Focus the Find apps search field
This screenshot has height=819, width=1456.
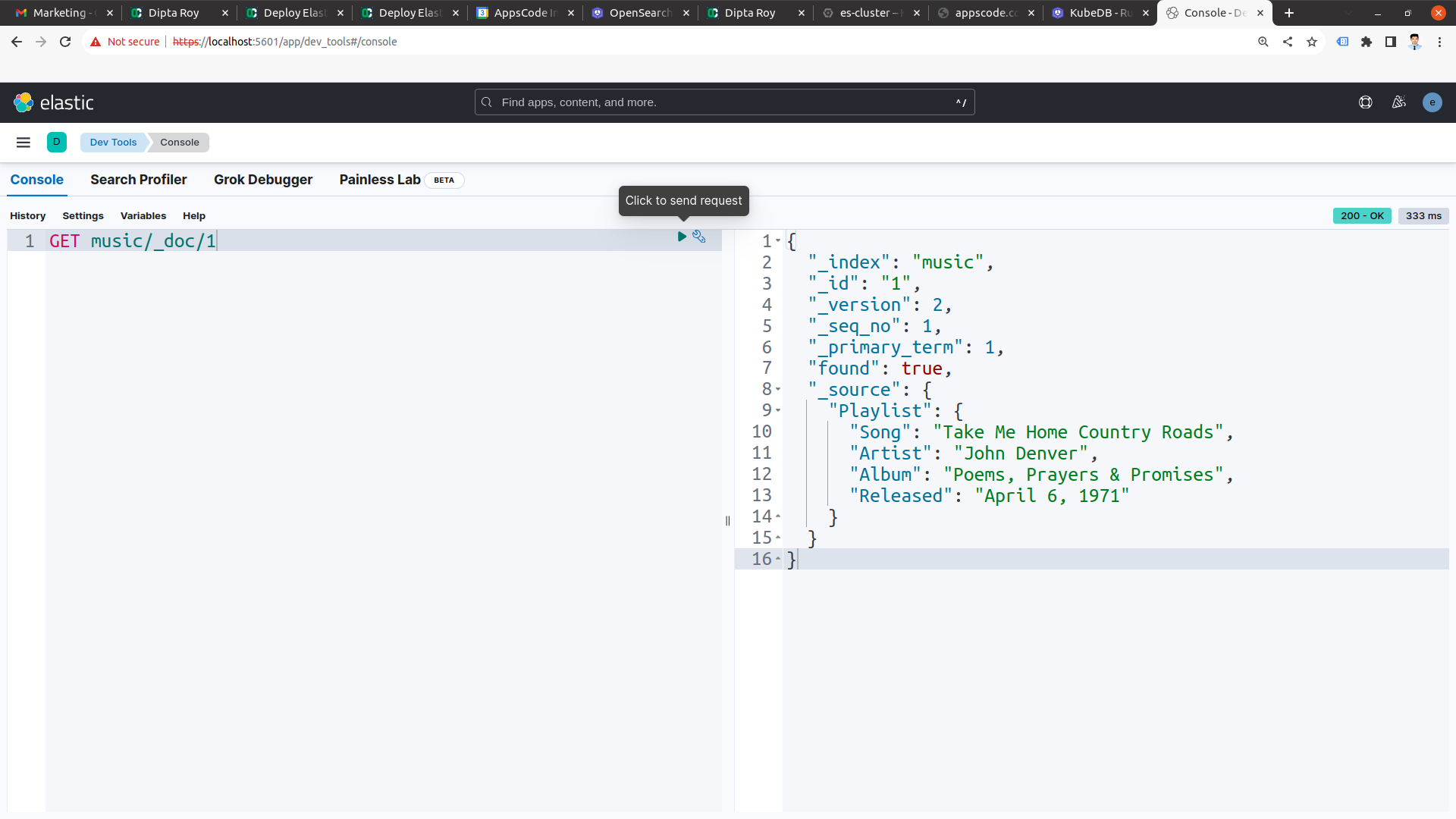pyautogui.click(x=724, y=102)
